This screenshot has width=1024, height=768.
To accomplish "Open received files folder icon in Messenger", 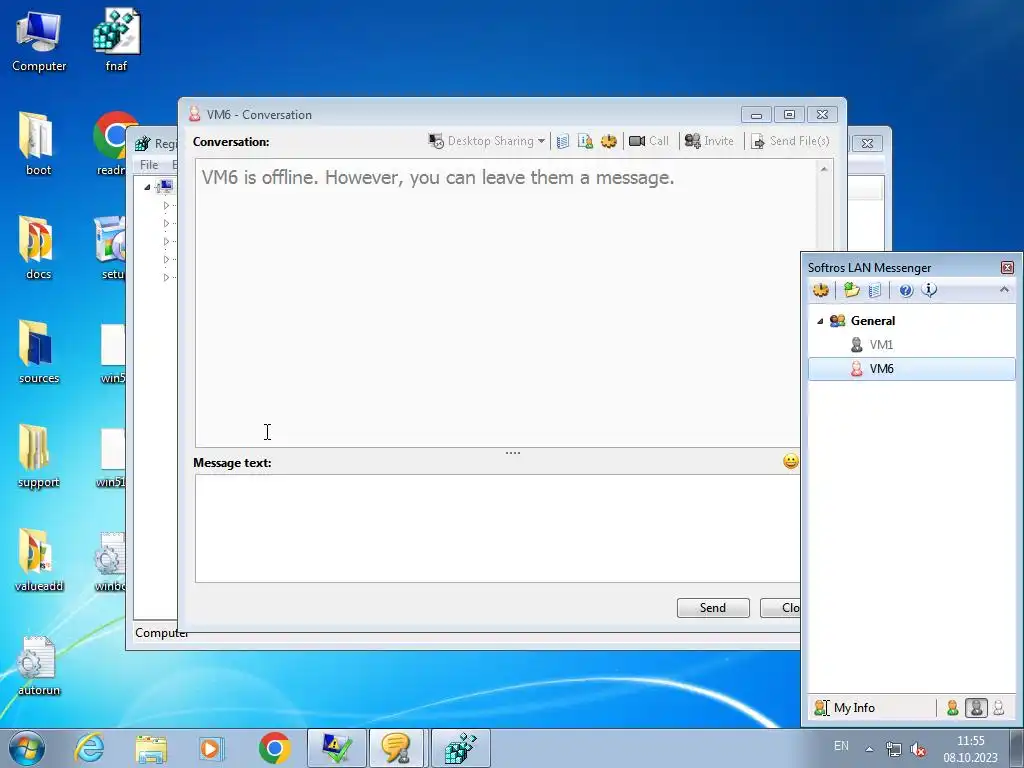I will pos(852,290).
